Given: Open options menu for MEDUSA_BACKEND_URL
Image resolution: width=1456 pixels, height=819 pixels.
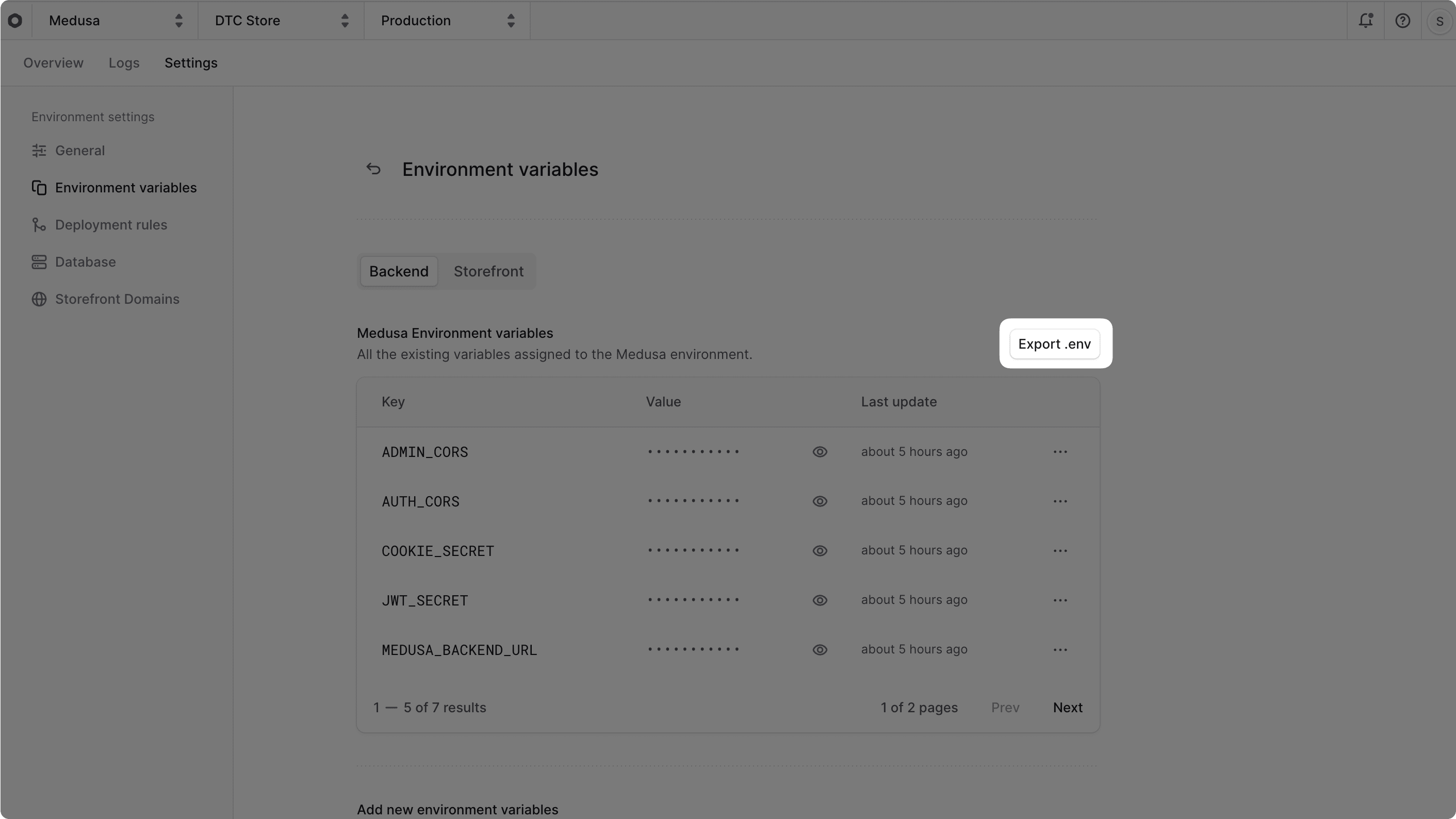Looking at the screenshot, I should pos(1060,649).
